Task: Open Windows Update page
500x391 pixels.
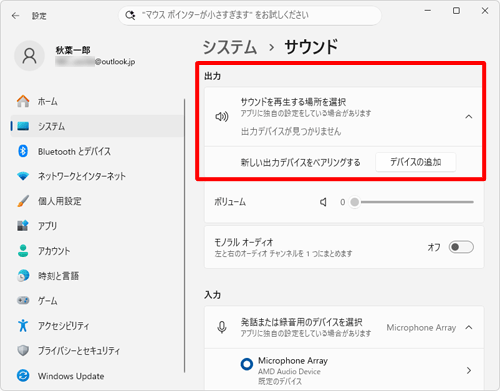Action: pyautogui.click(x=97, y=376)
